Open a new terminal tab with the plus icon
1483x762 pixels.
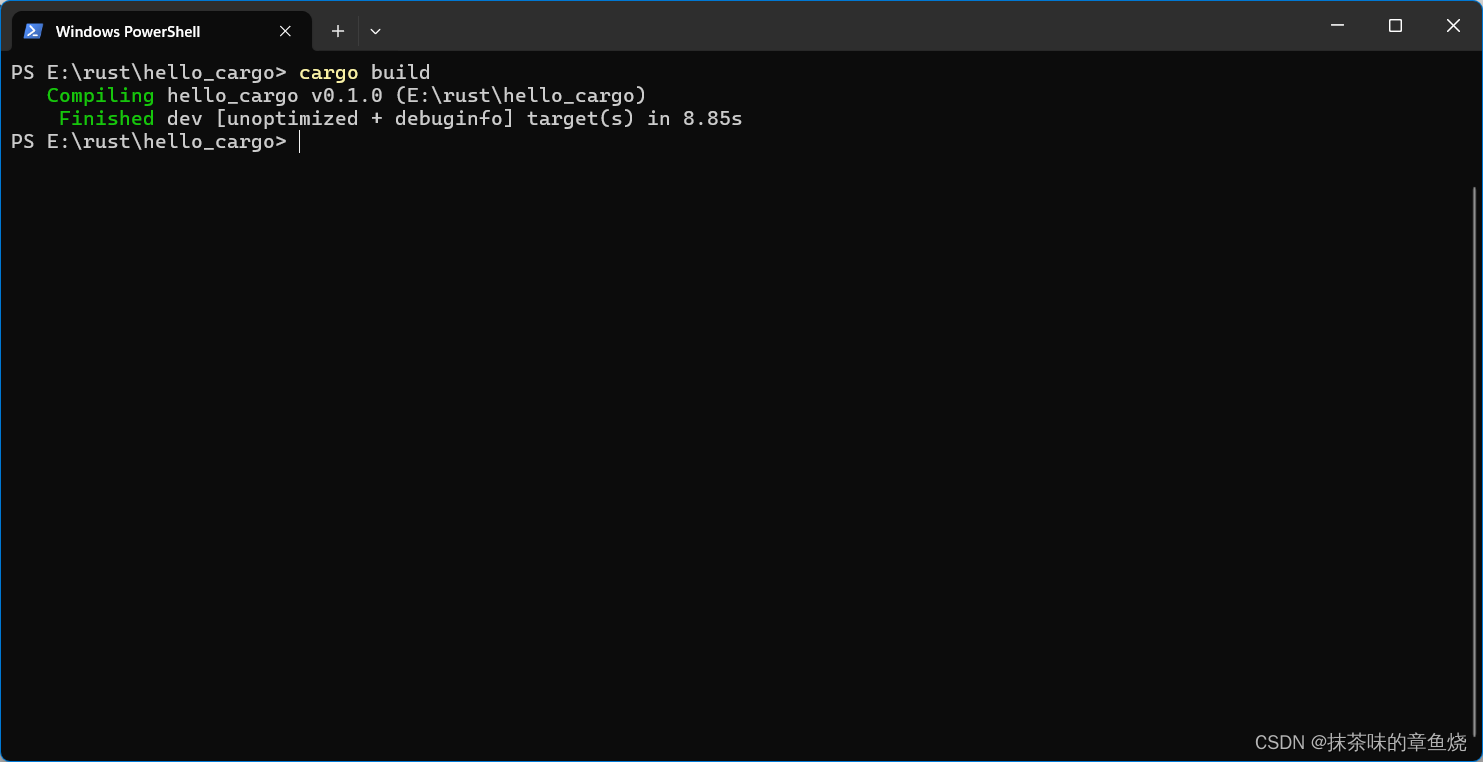point(337,31)
